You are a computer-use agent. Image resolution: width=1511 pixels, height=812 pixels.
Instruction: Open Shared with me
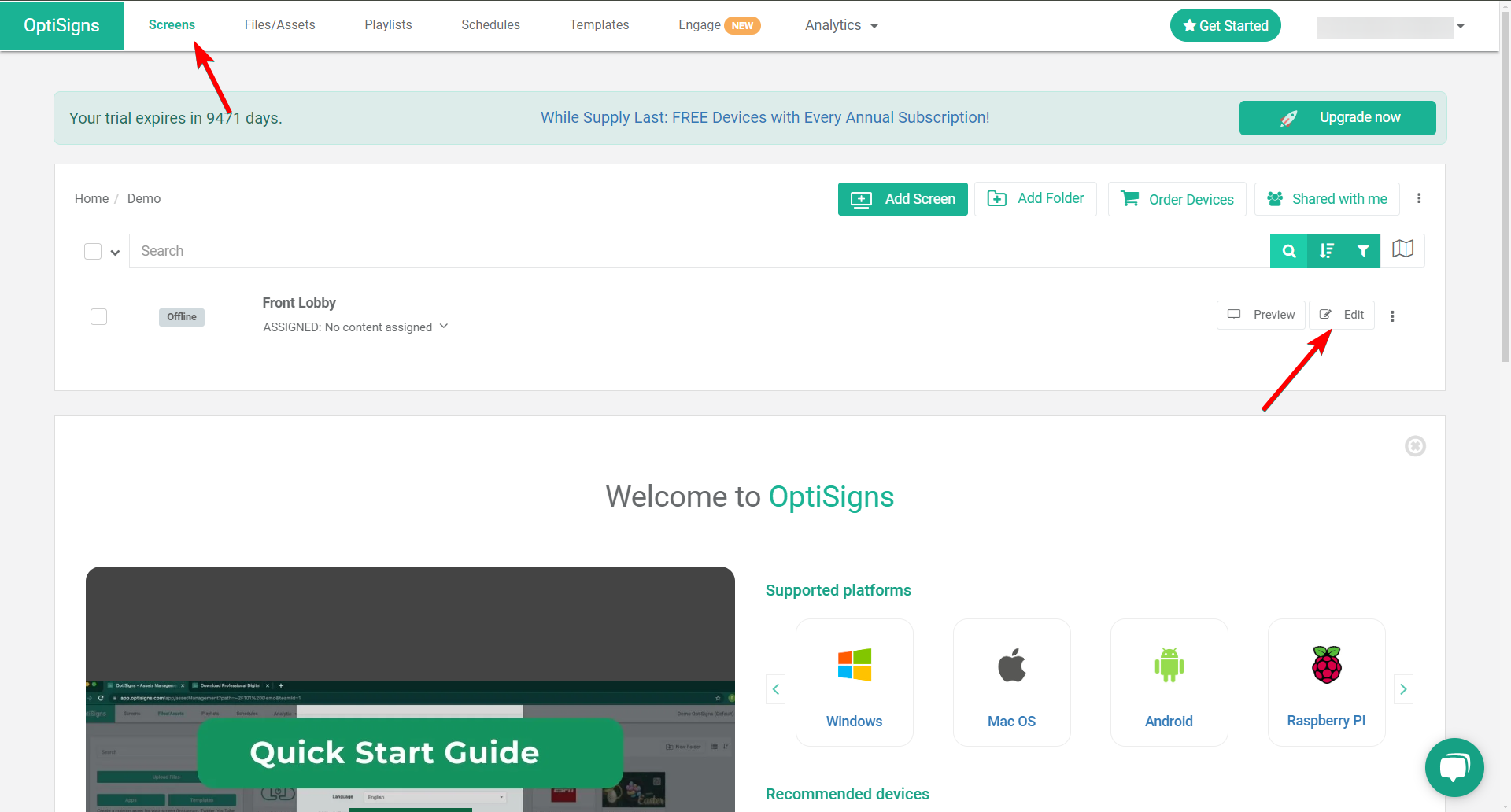point(1327,199)
